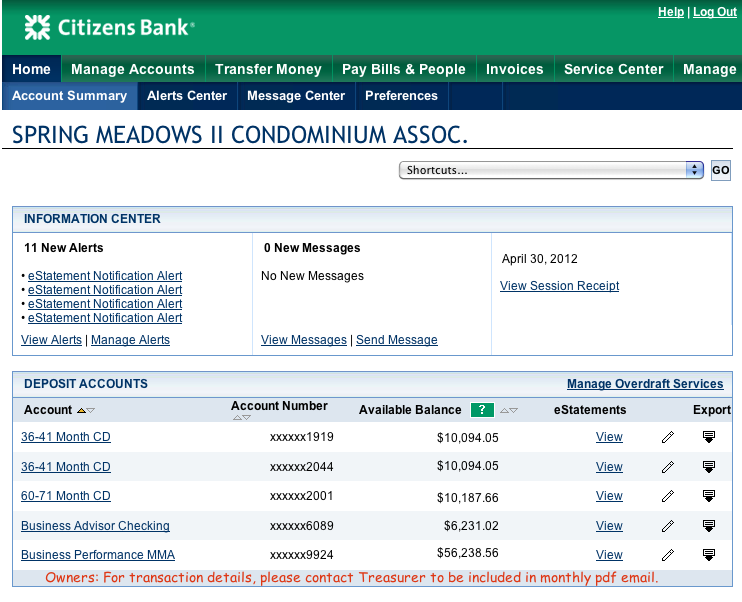
Task: Open View Session Receipt
Action: [560, 286]
